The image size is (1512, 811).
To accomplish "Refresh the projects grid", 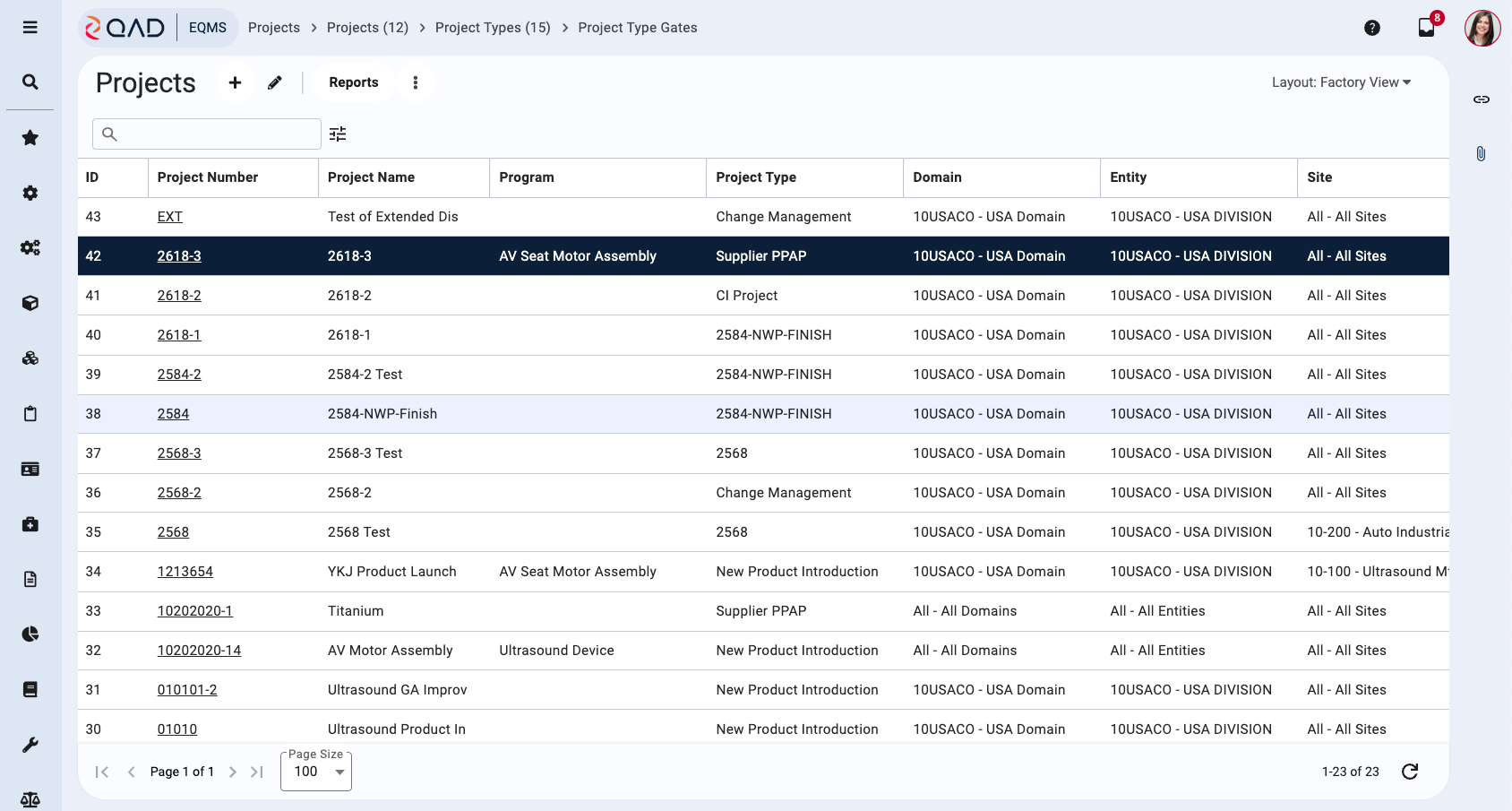I will [1409, 772].
